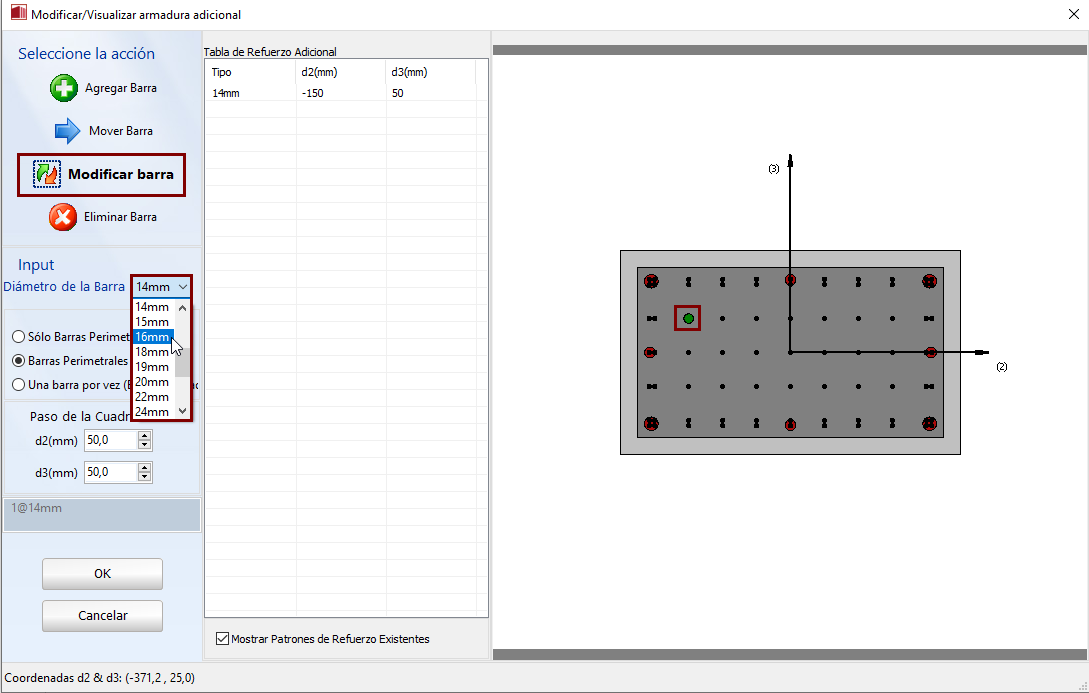
Task: Click the blue arrow Mover Barra icon
Action: click(x=67, y=131)
